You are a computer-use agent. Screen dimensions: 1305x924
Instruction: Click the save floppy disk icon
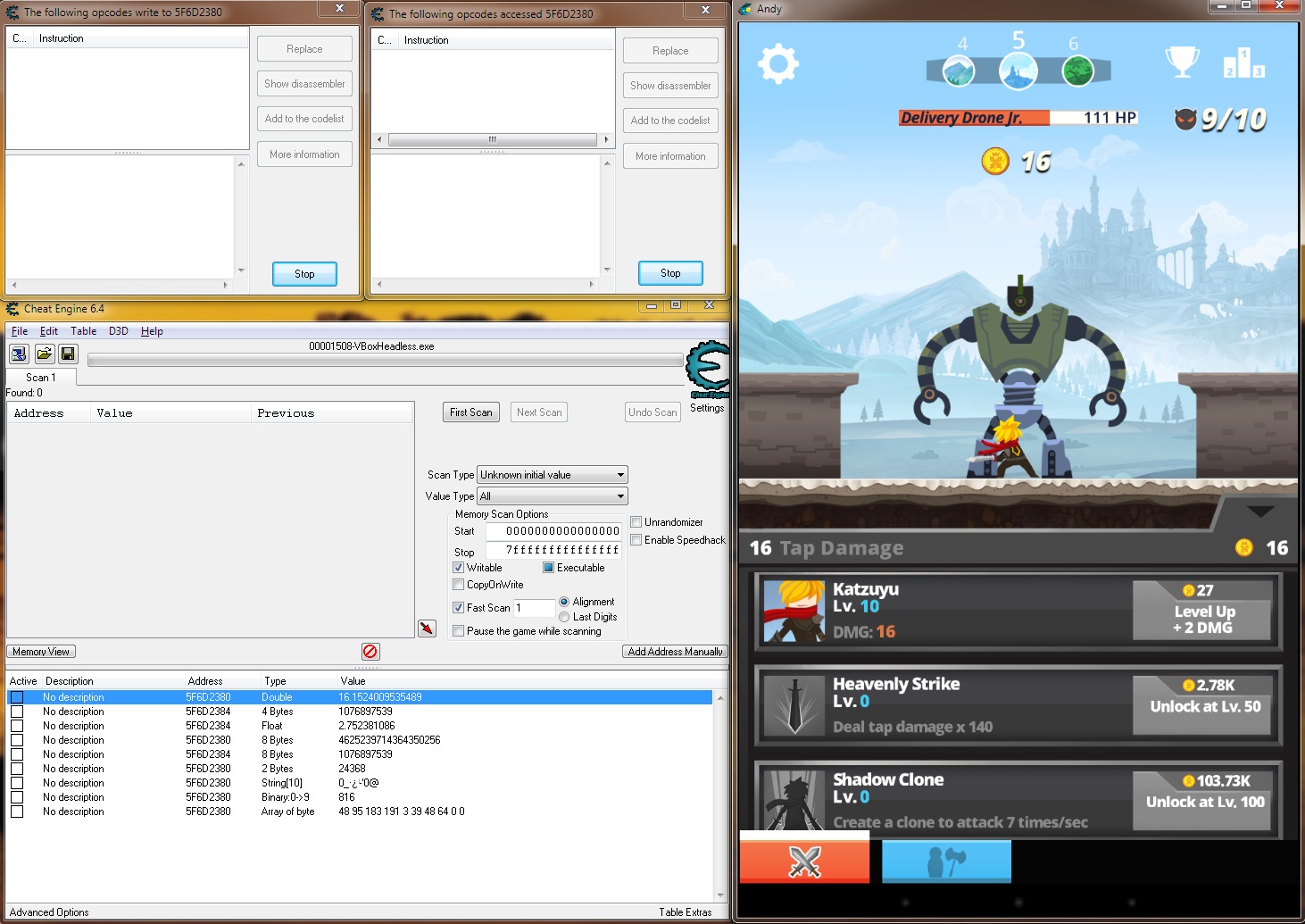point(68,354)
